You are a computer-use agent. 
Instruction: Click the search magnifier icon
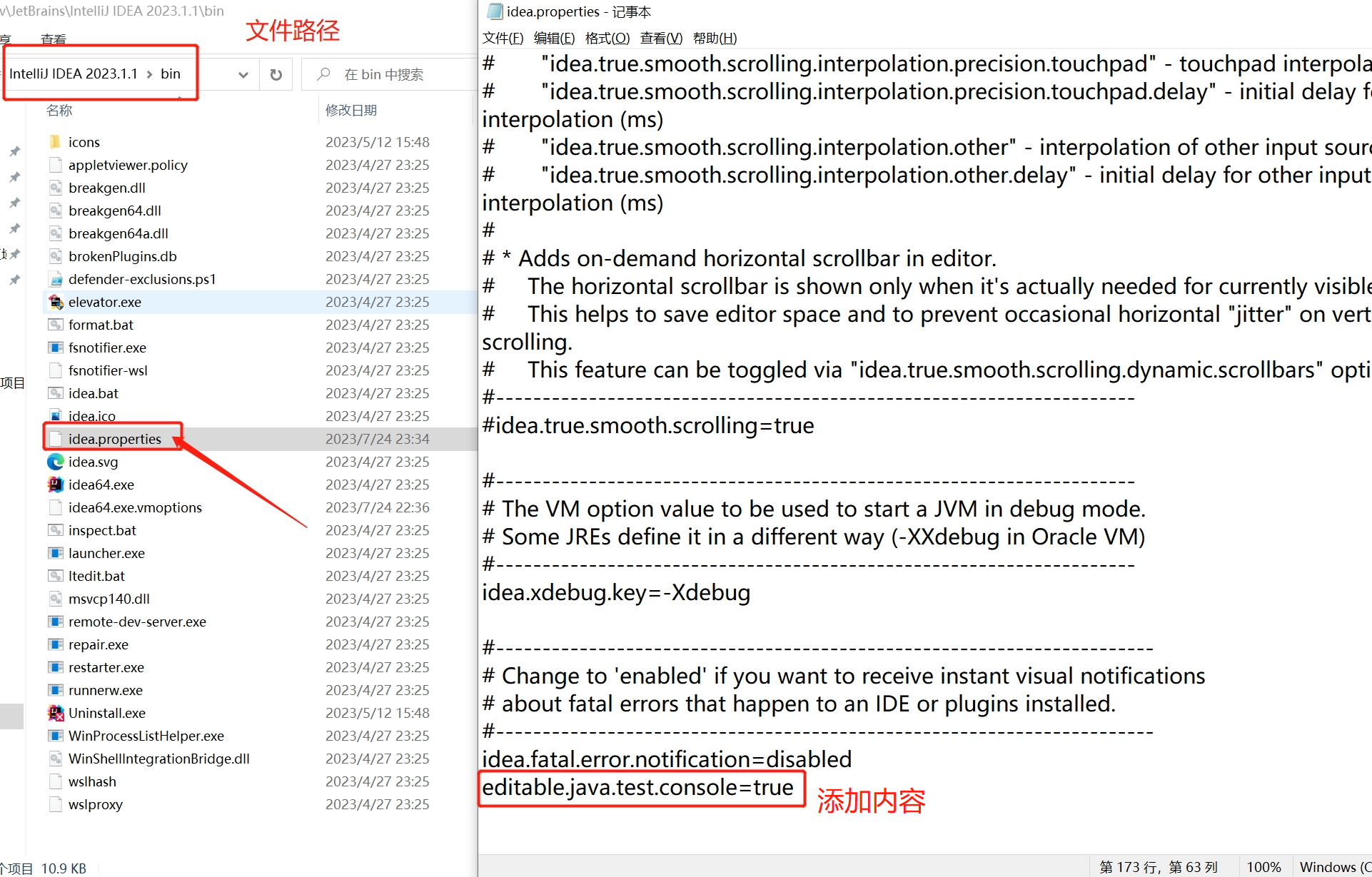(x=324, y=74)
